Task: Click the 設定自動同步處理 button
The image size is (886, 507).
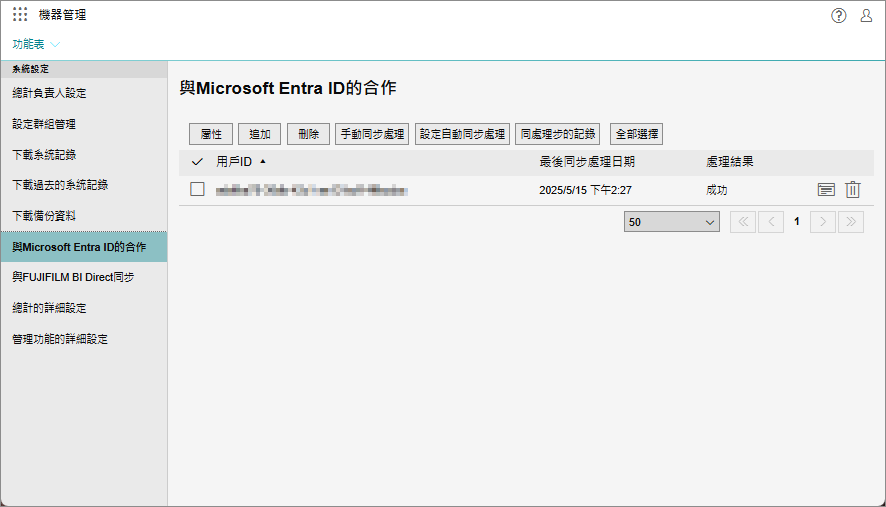Action: coord(462,134)
